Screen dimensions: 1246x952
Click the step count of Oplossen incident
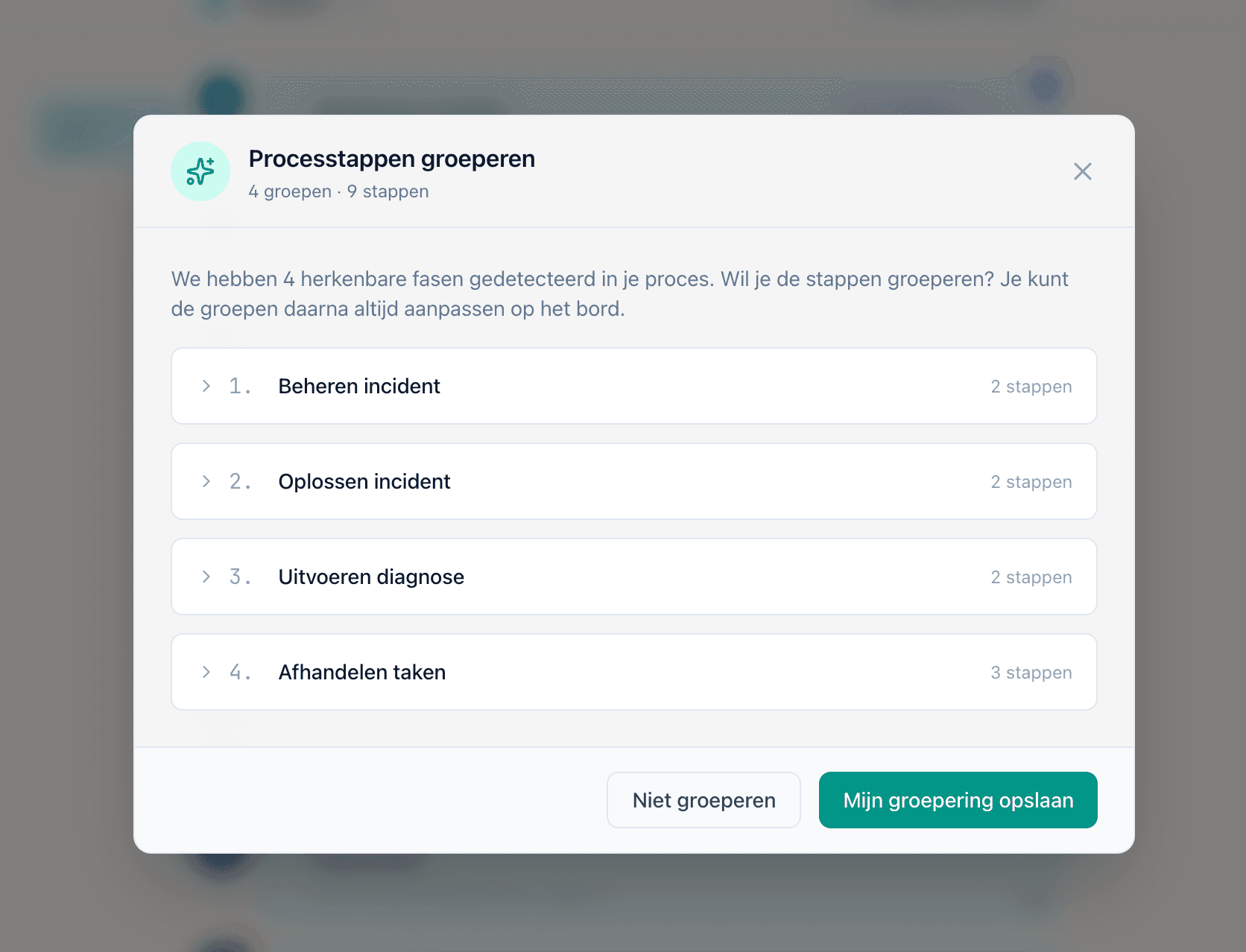click(x=1031, y=482)
